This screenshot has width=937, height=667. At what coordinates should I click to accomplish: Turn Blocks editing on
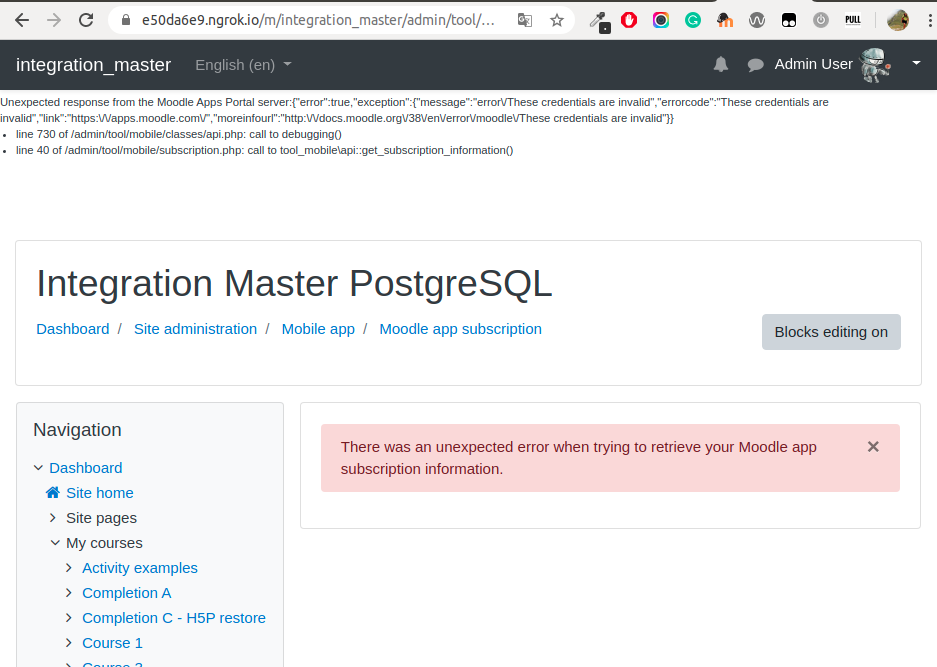click(831, 332)
